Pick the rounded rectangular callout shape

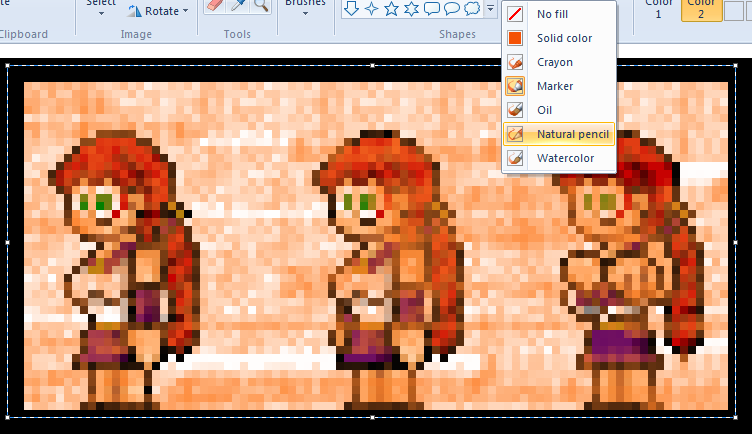pyautogui.click(x=431, y=9)
